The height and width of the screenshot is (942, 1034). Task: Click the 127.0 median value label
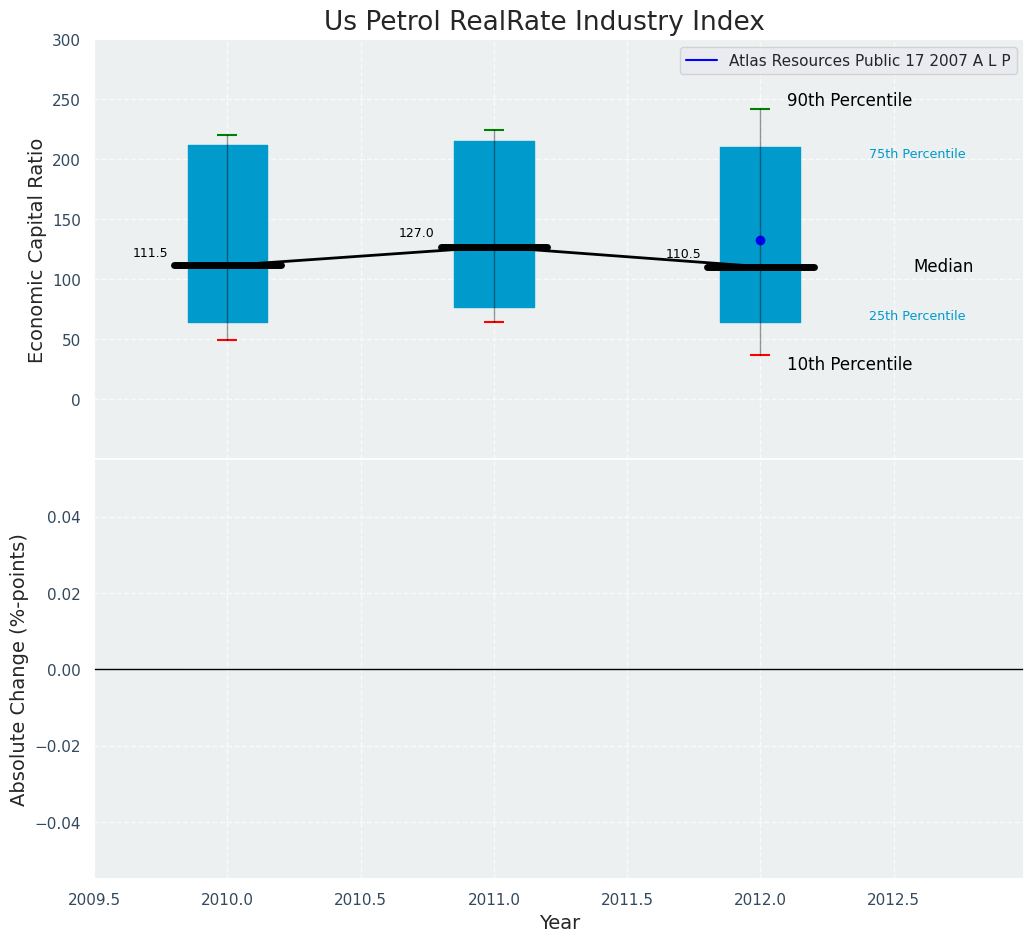[416, 233]
